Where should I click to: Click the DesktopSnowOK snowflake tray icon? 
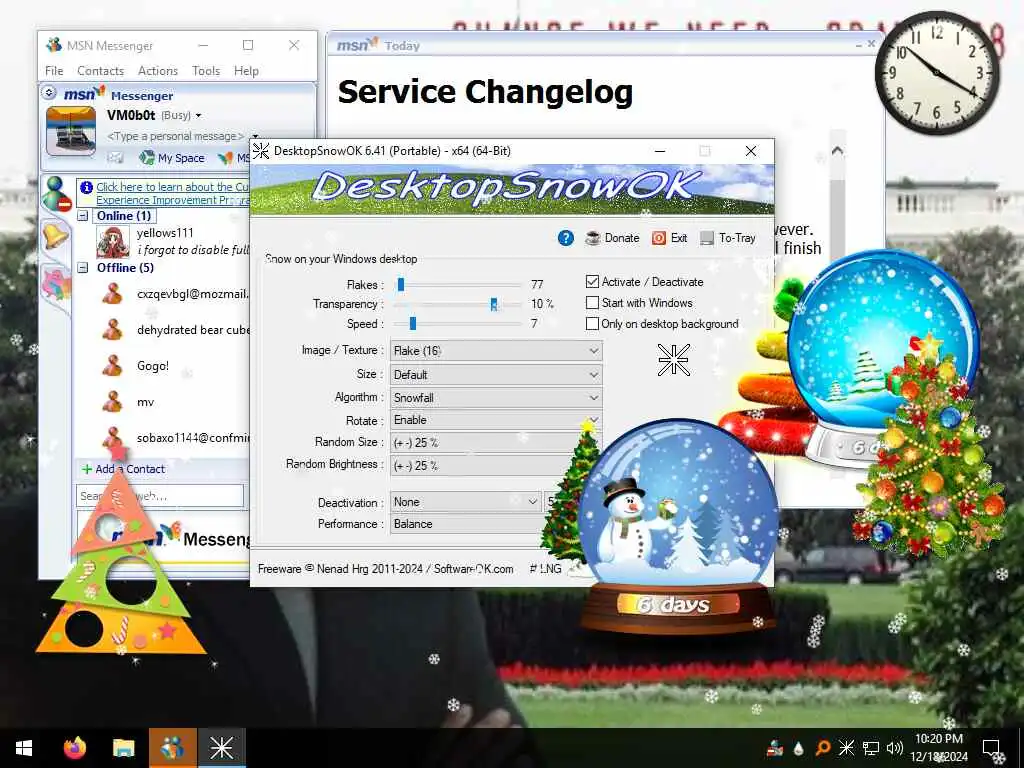[846, 748]
